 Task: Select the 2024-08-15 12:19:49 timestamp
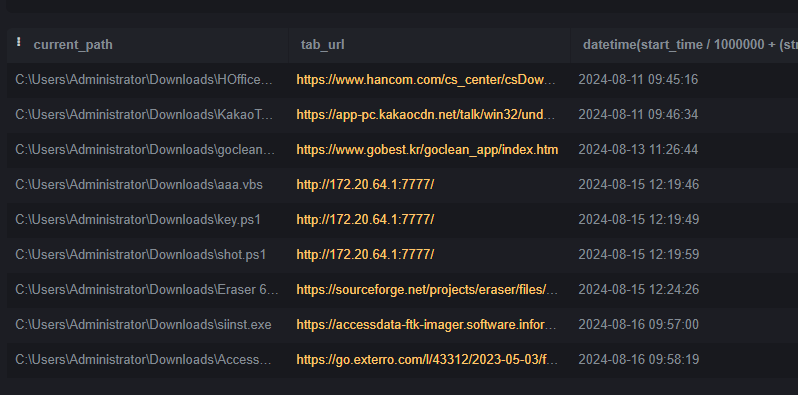tap(639, 220)
